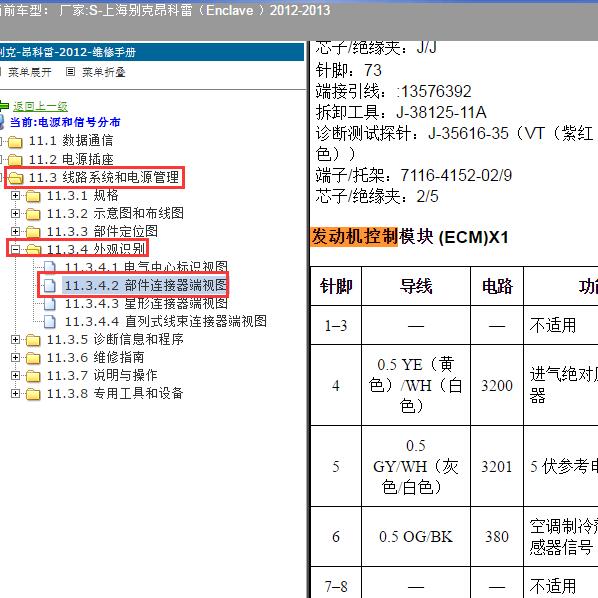Select 11.3.3 部件定位图
Image resolution: width=598 pixels, height=598 pixels.
click(x=102, y=231)
